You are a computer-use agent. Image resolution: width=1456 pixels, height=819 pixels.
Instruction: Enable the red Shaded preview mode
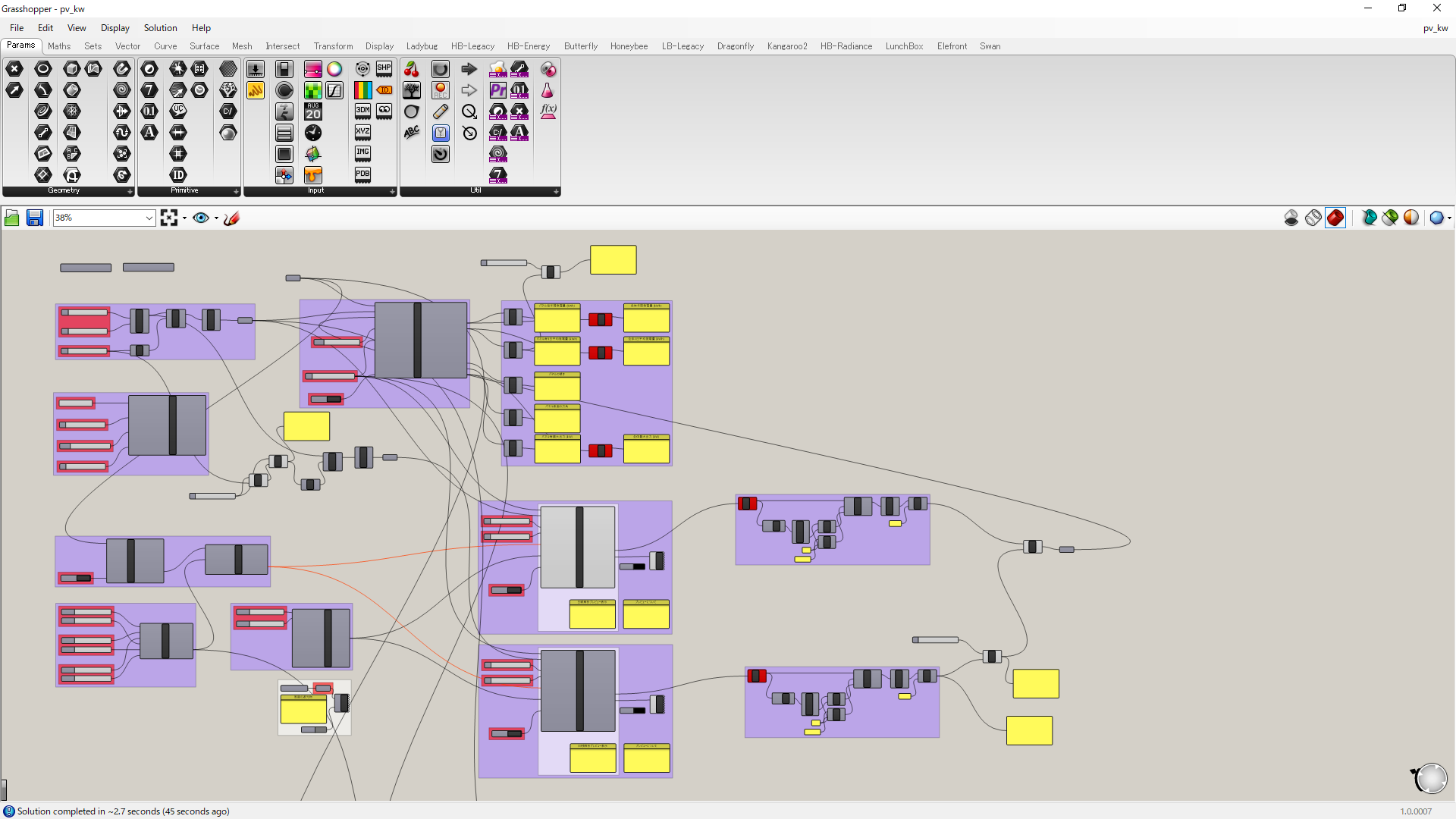click(1335, 218)
